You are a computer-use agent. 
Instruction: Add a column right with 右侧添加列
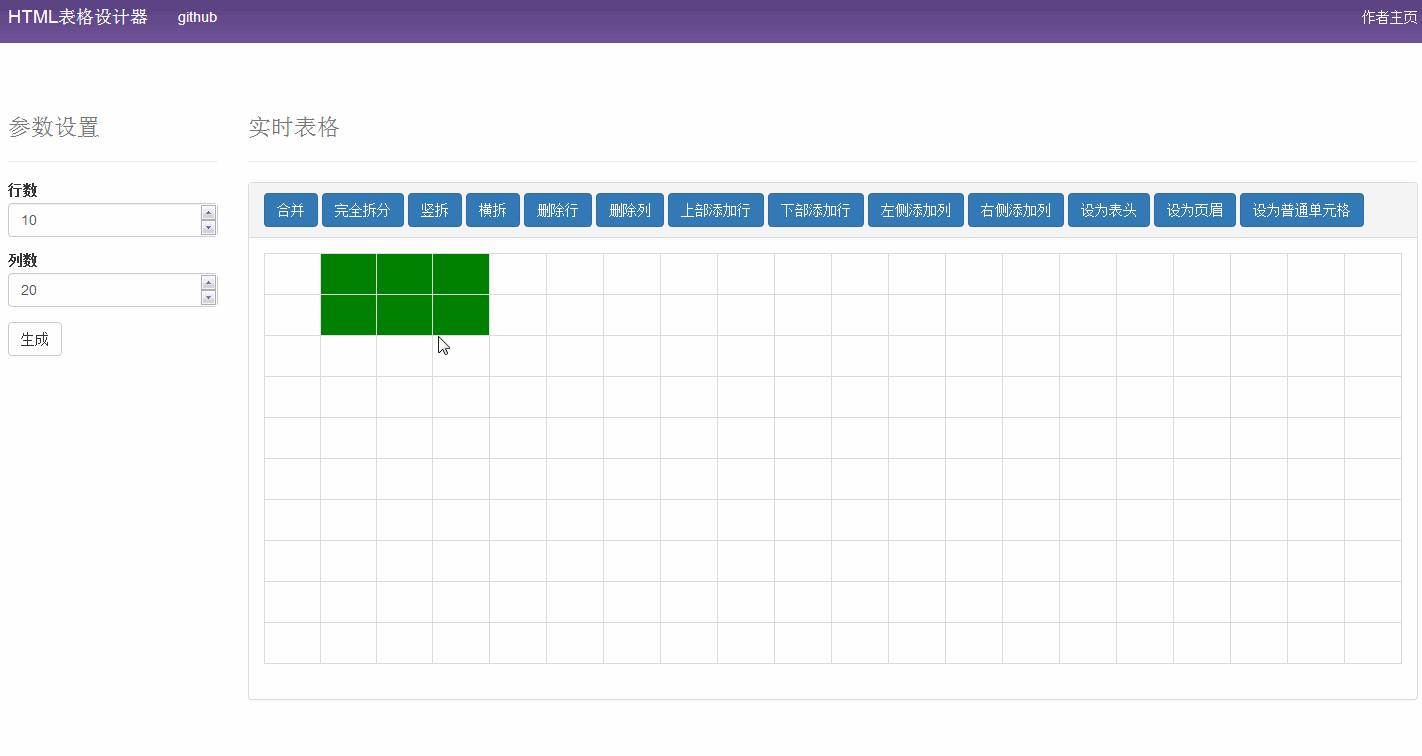(x=1016, y=211)
